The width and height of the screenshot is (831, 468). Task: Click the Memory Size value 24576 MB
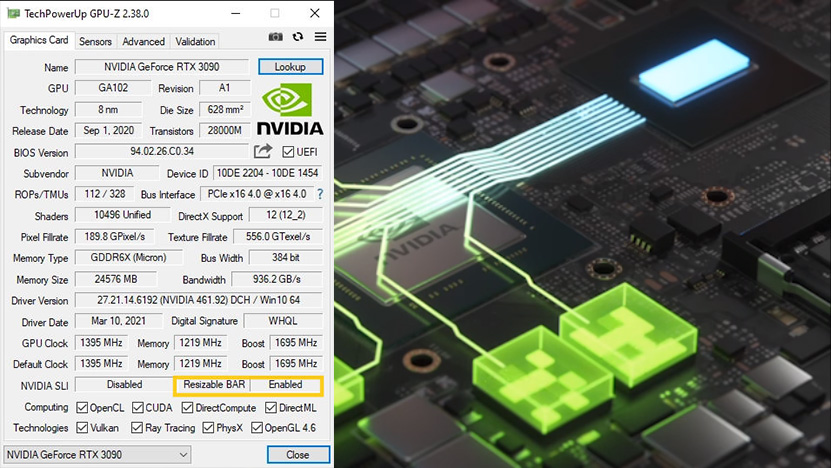(116, 279)
